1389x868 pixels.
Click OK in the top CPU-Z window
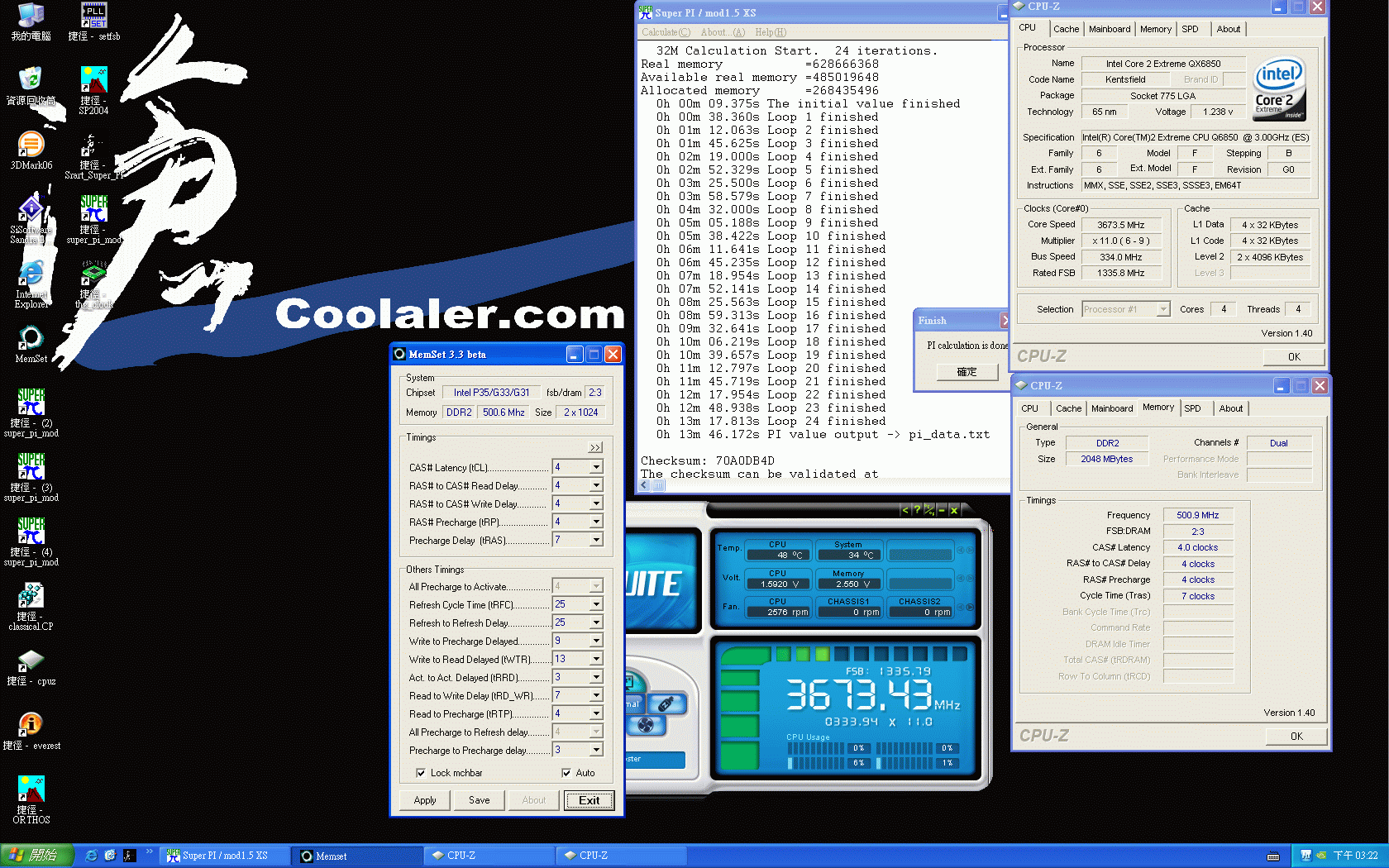[x=1294, y=357]
